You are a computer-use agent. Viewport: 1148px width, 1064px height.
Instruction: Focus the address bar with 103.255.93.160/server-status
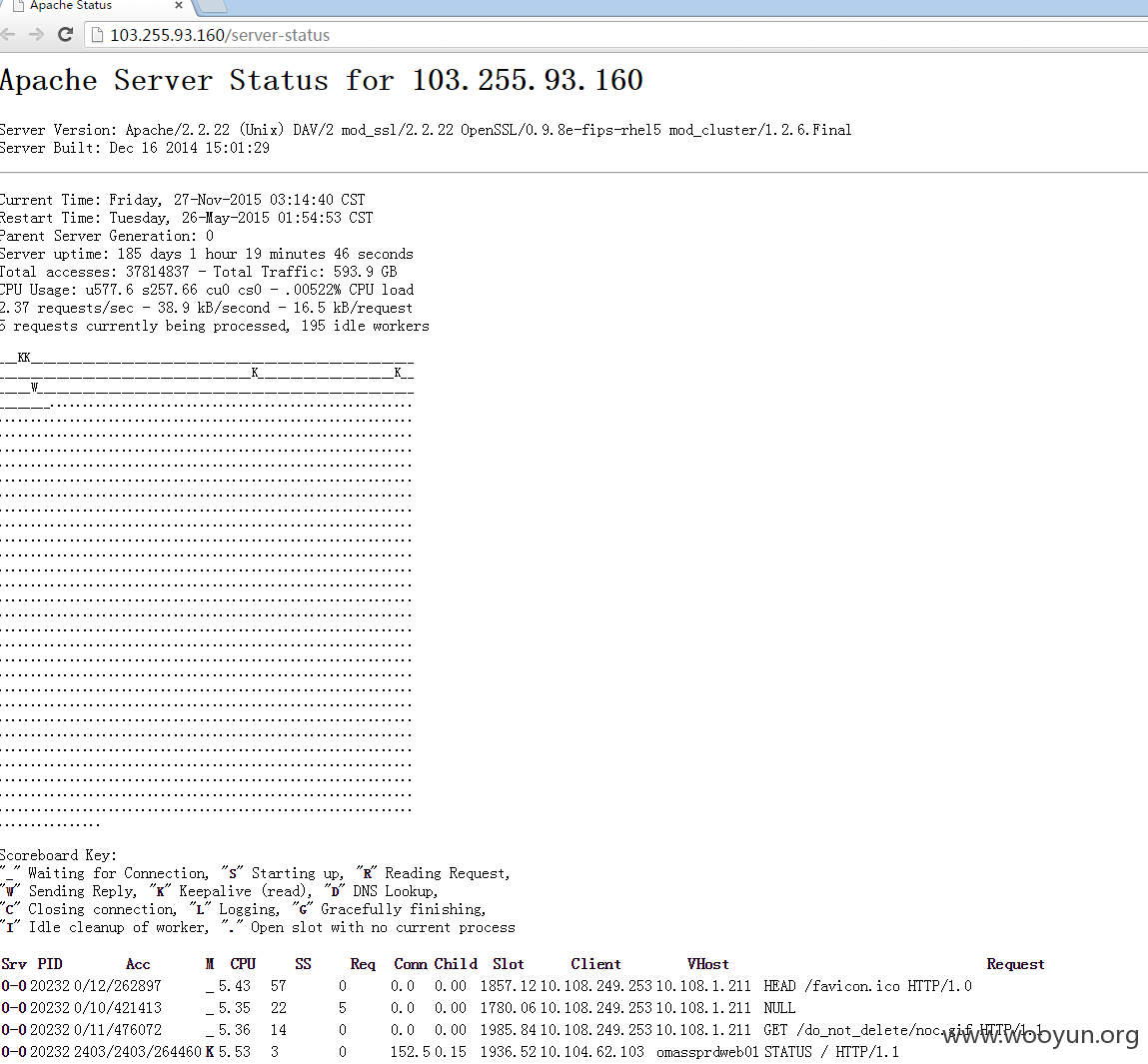pos(615,35)
